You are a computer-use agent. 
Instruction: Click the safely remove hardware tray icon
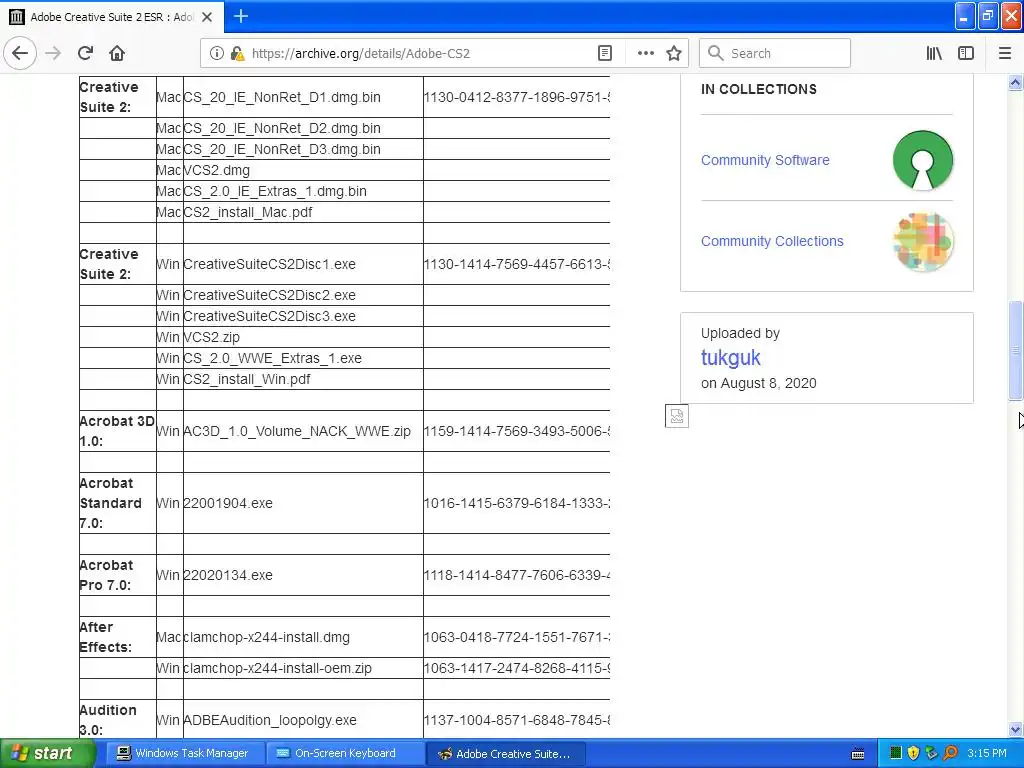pos(932,753)
